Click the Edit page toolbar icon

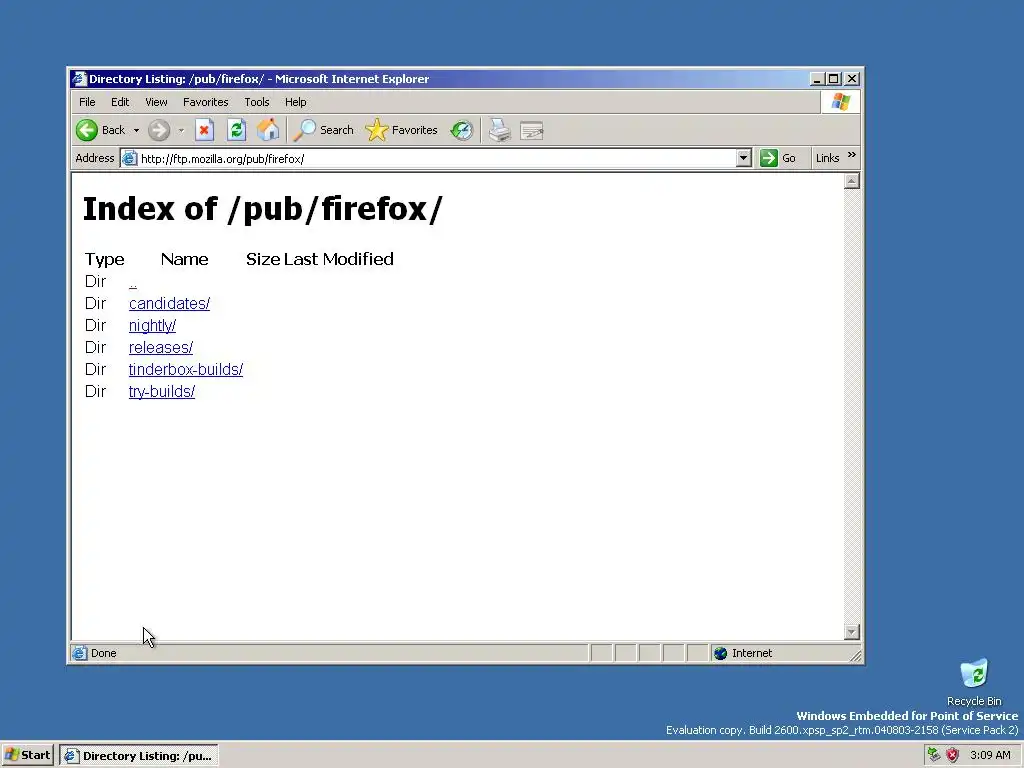[x=532, y=131]
